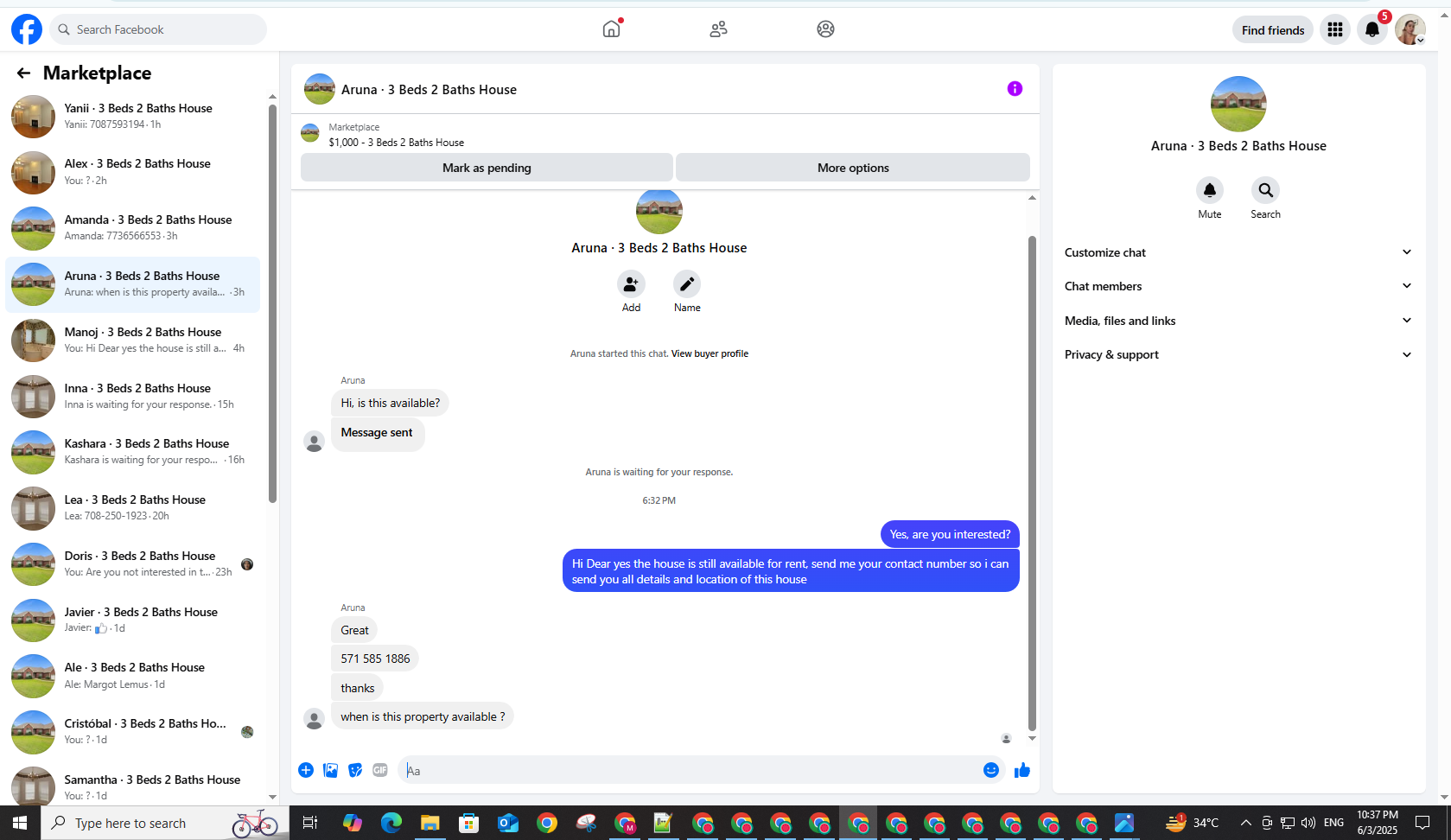Click the Name pencil icon in chat
The width and height of the screenshot is (1451, 840).
pyautogui.click(x=687, y=283)
